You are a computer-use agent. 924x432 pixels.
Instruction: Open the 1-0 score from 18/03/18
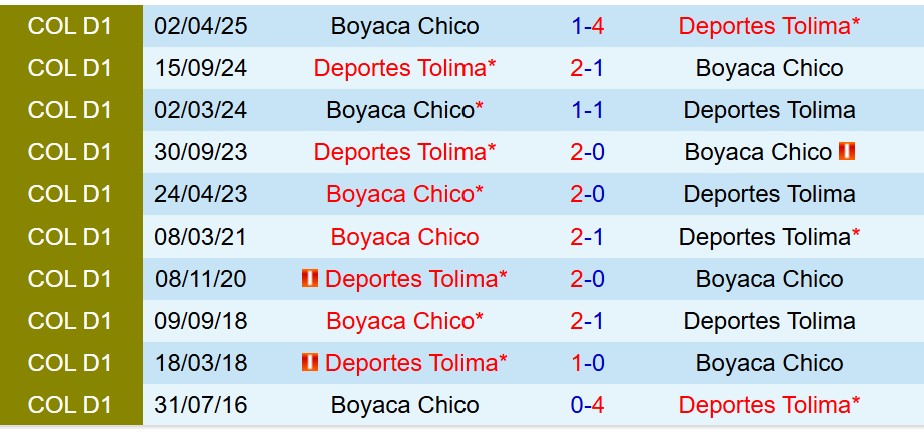[587, 363]
